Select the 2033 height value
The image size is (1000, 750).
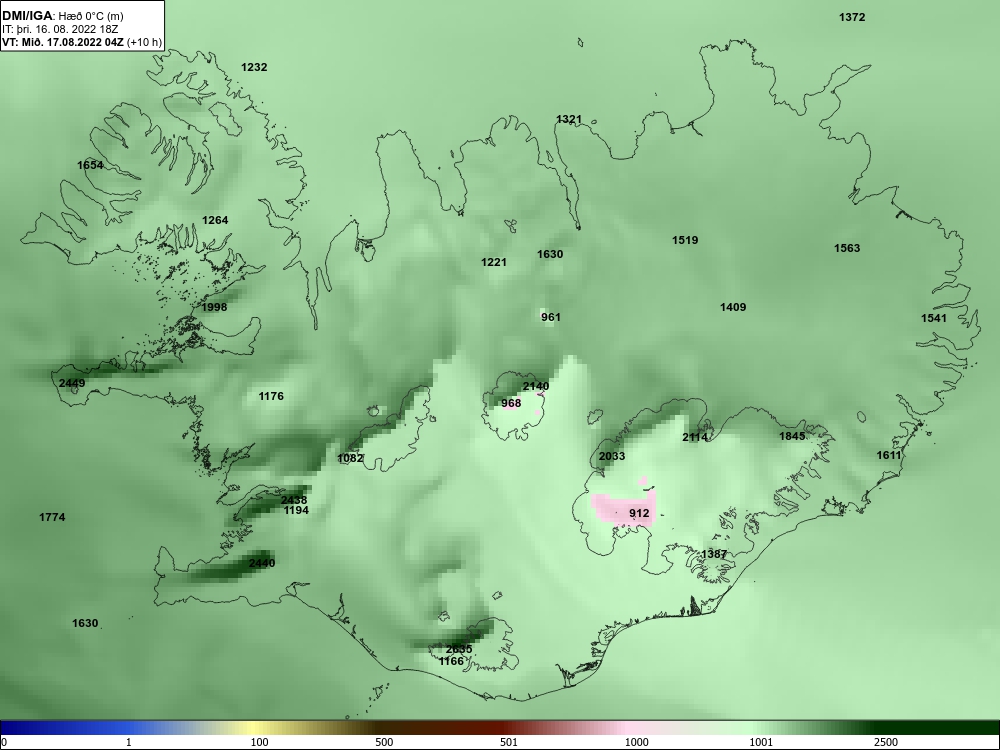[x=612, y=457]
